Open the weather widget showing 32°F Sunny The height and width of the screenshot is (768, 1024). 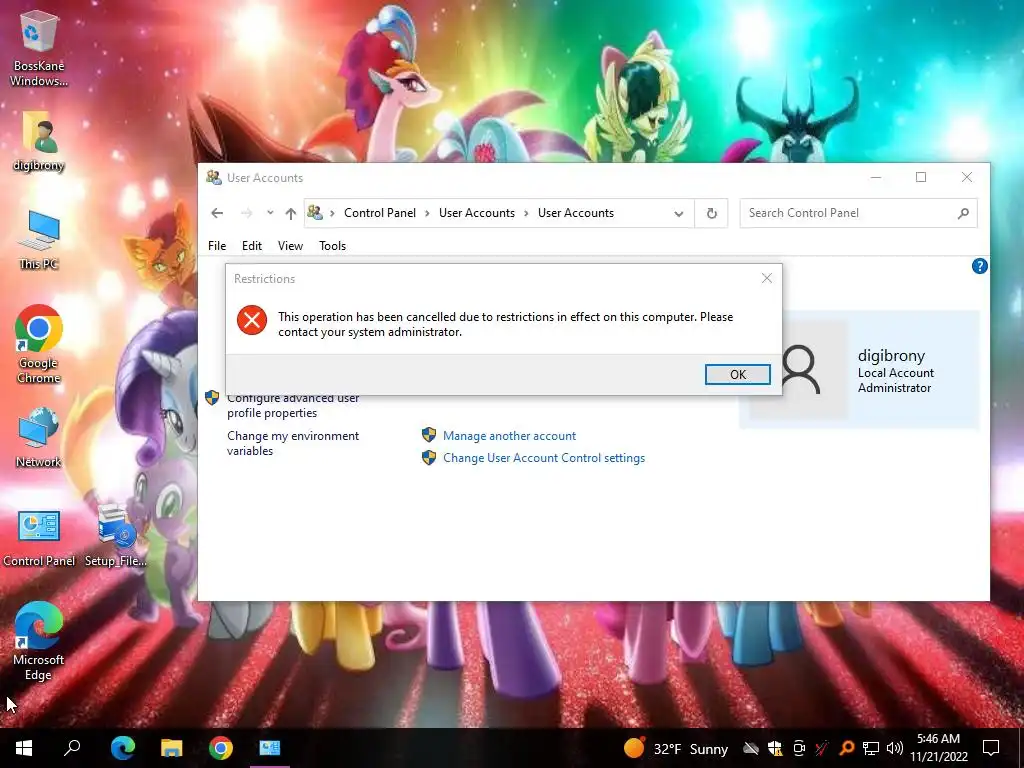coord(676,748)
